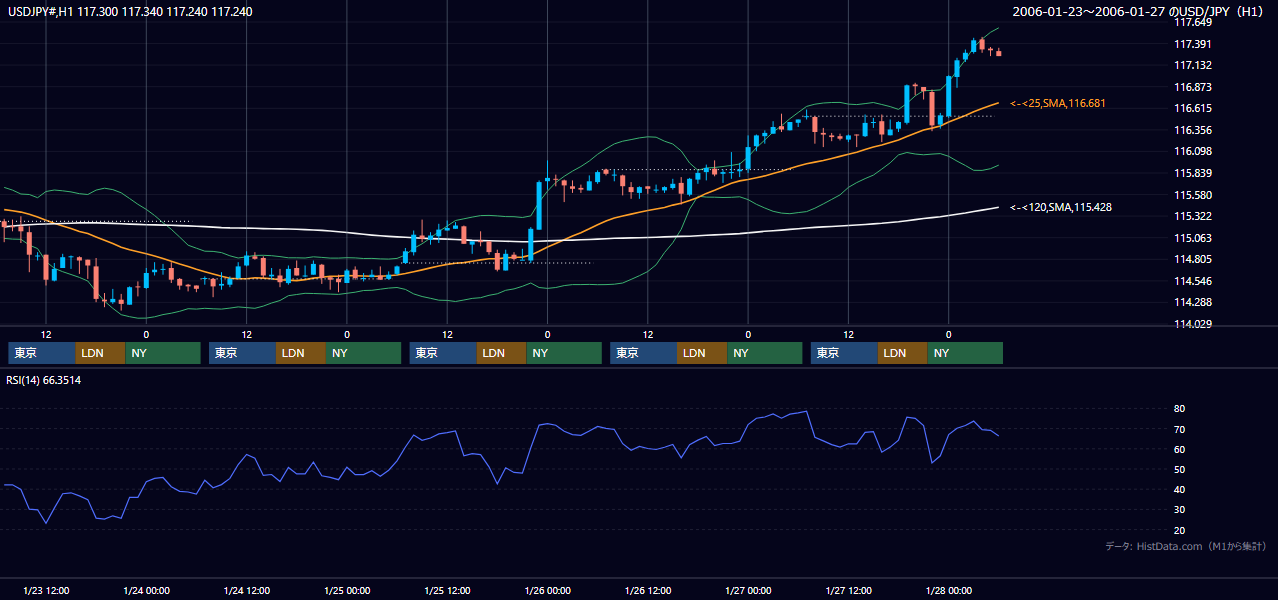Click the 116.098 price axis label

click(1193, 151)
